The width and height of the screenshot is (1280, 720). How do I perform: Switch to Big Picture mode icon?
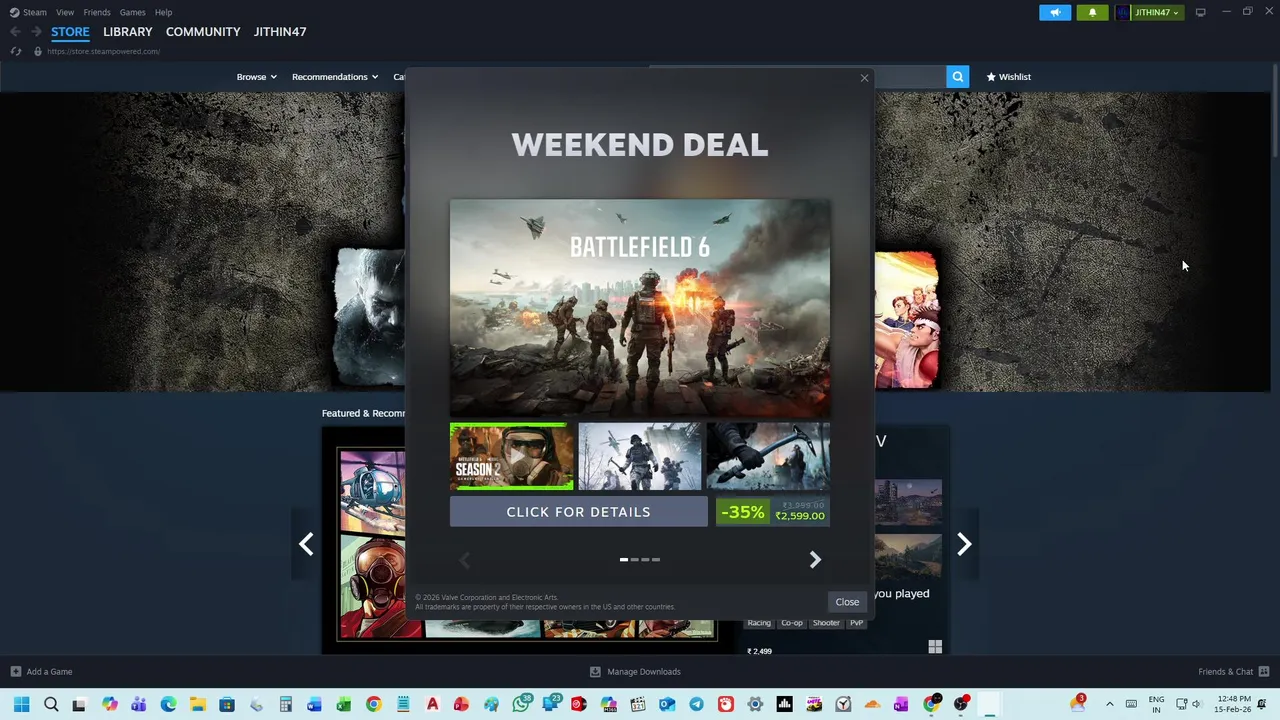click(1201, 12)
